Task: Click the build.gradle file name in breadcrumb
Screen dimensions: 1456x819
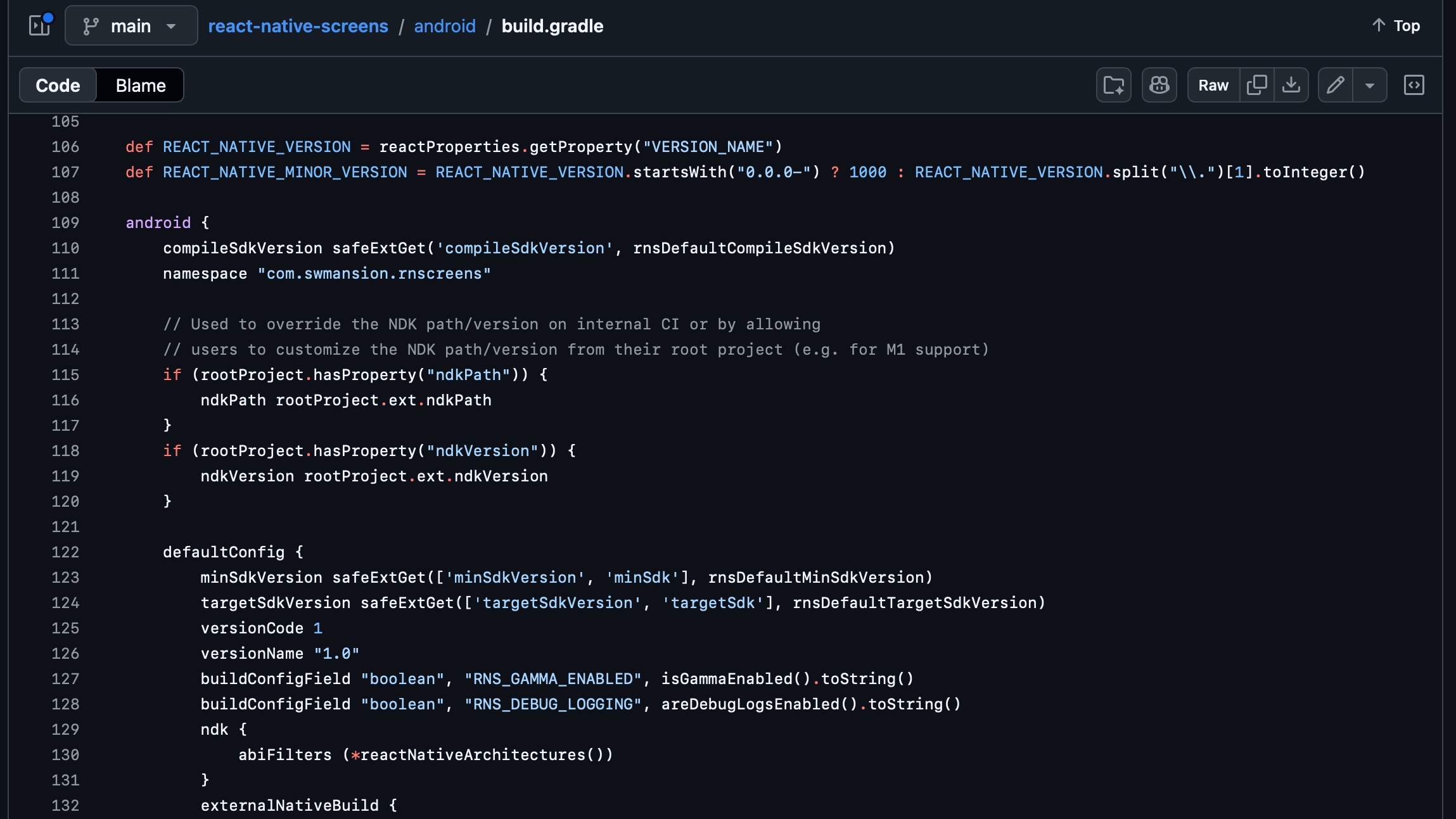Action: click(x=552, y=26)
